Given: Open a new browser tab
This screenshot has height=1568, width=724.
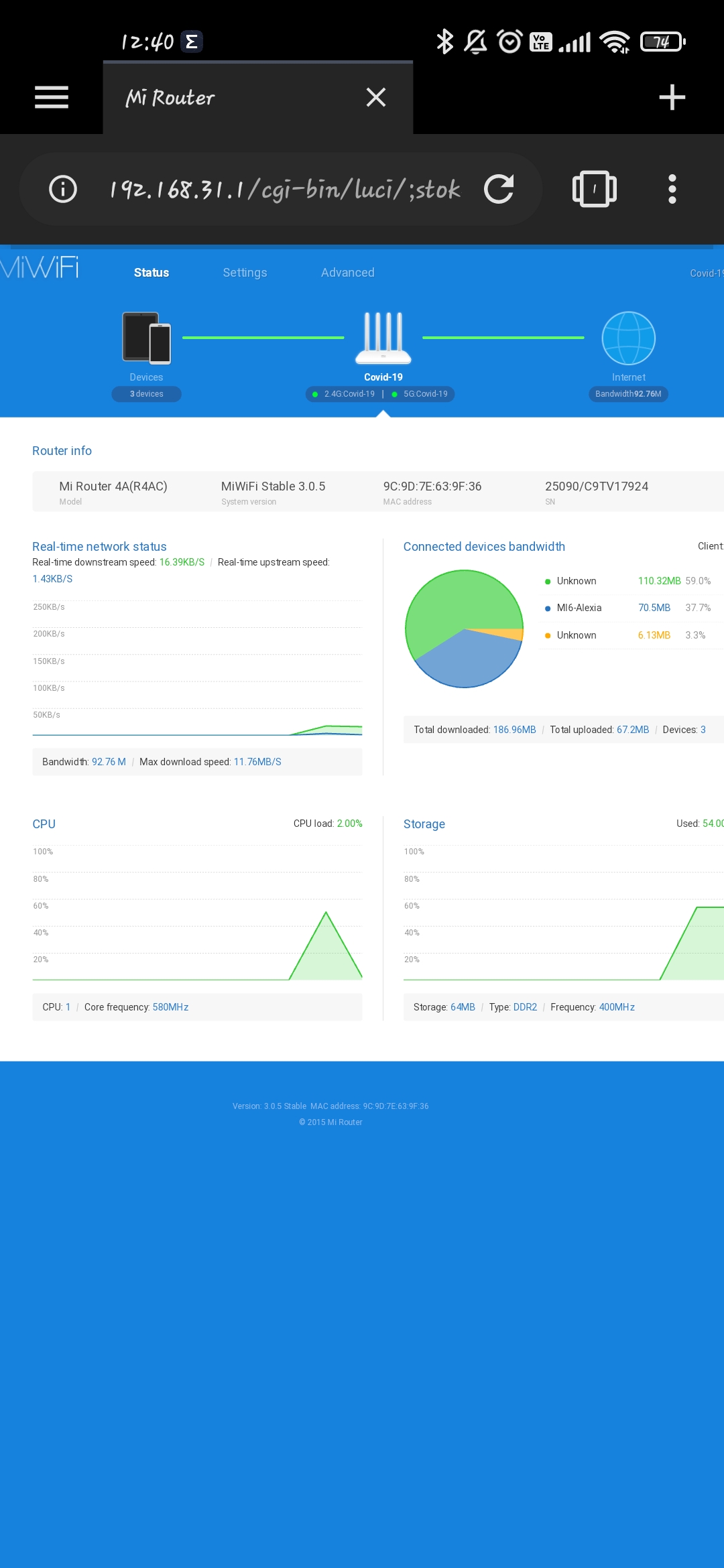Looking at the screenshot, I should 672,98.
